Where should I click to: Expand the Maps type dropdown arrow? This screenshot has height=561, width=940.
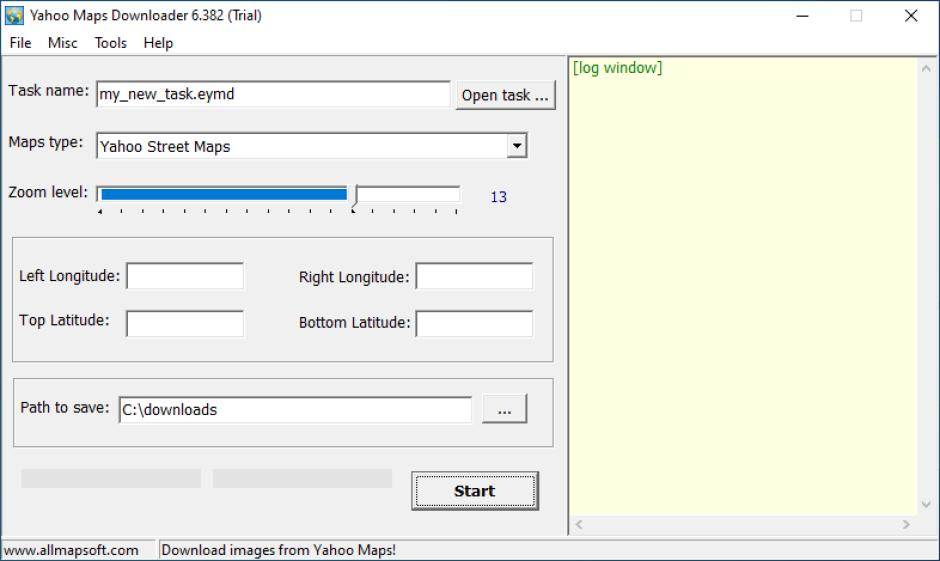pos(516,146)
